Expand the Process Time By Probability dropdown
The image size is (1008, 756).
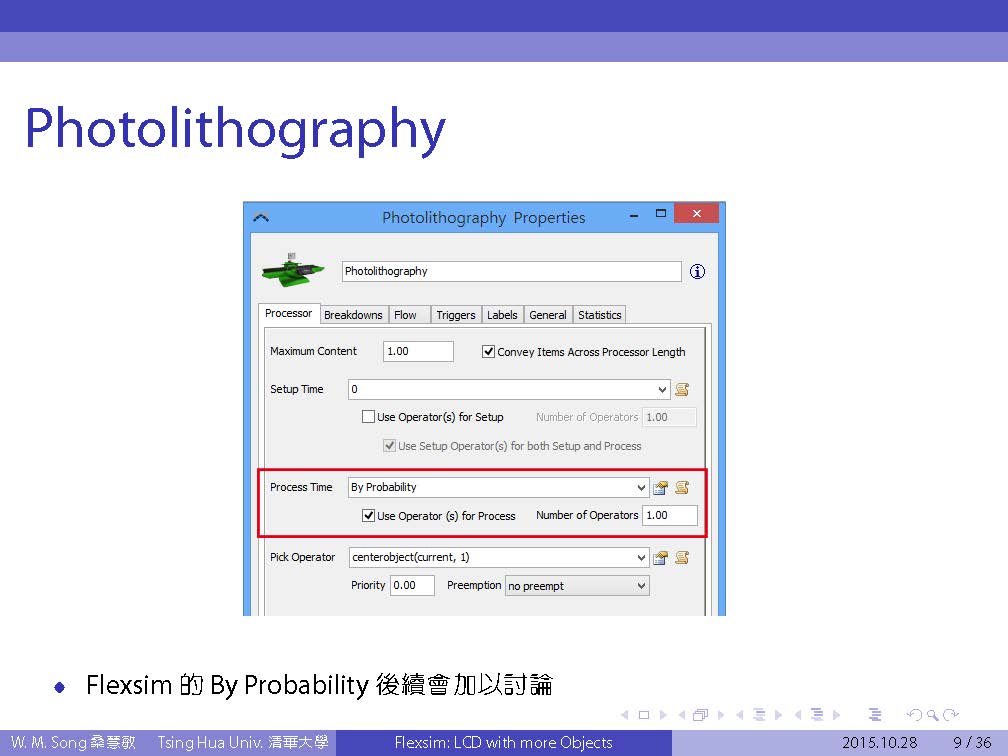[641, 488]
